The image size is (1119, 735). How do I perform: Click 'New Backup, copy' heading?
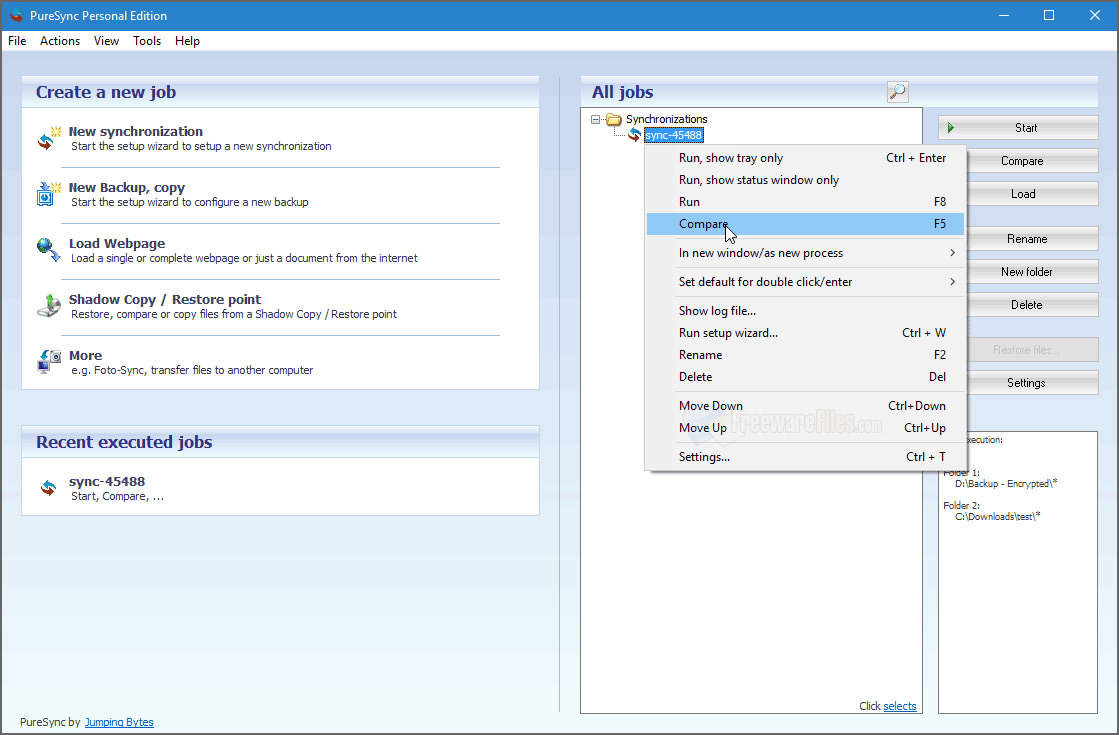pos(127,188)
